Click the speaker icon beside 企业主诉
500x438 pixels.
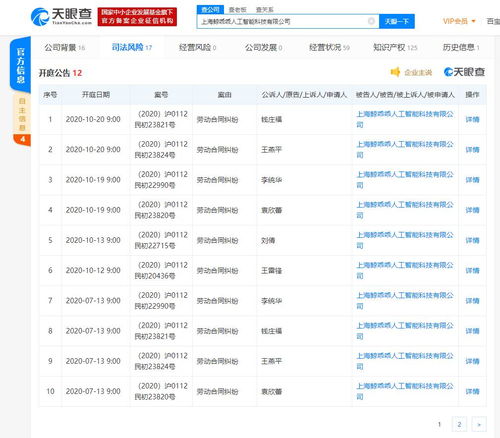coord(395,72)
